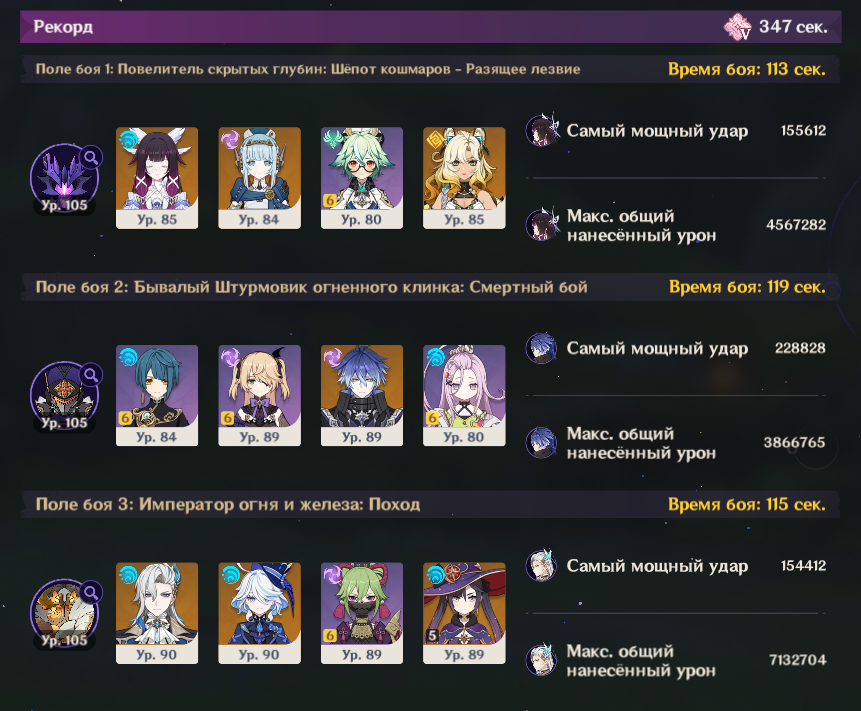Select the level 85 dark-haired character with white horns
This screenshot has width=861, height=711.
[x=157, y=178]
